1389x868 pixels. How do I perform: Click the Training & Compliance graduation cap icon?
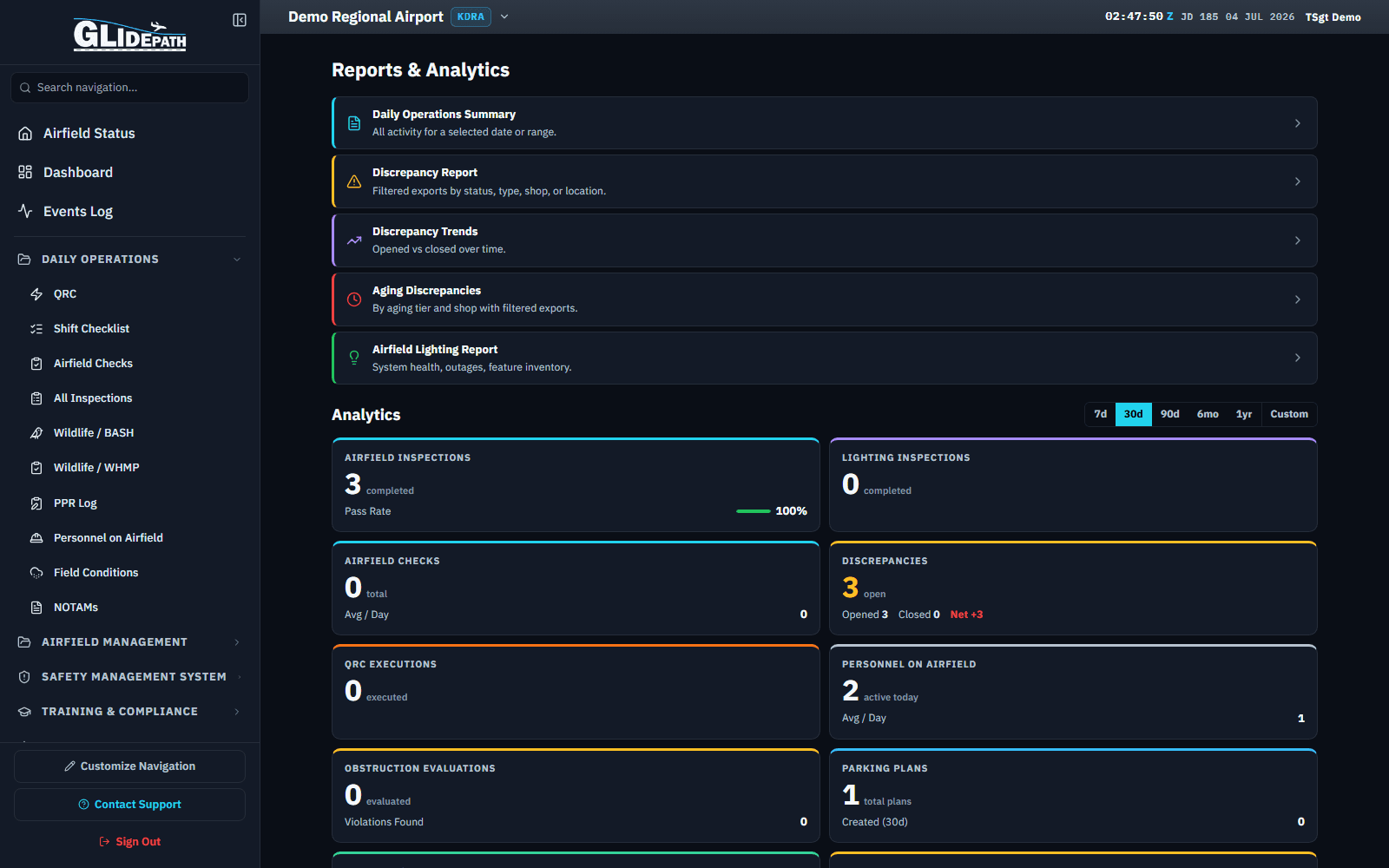pyautogui.click(x=24, y=712)
